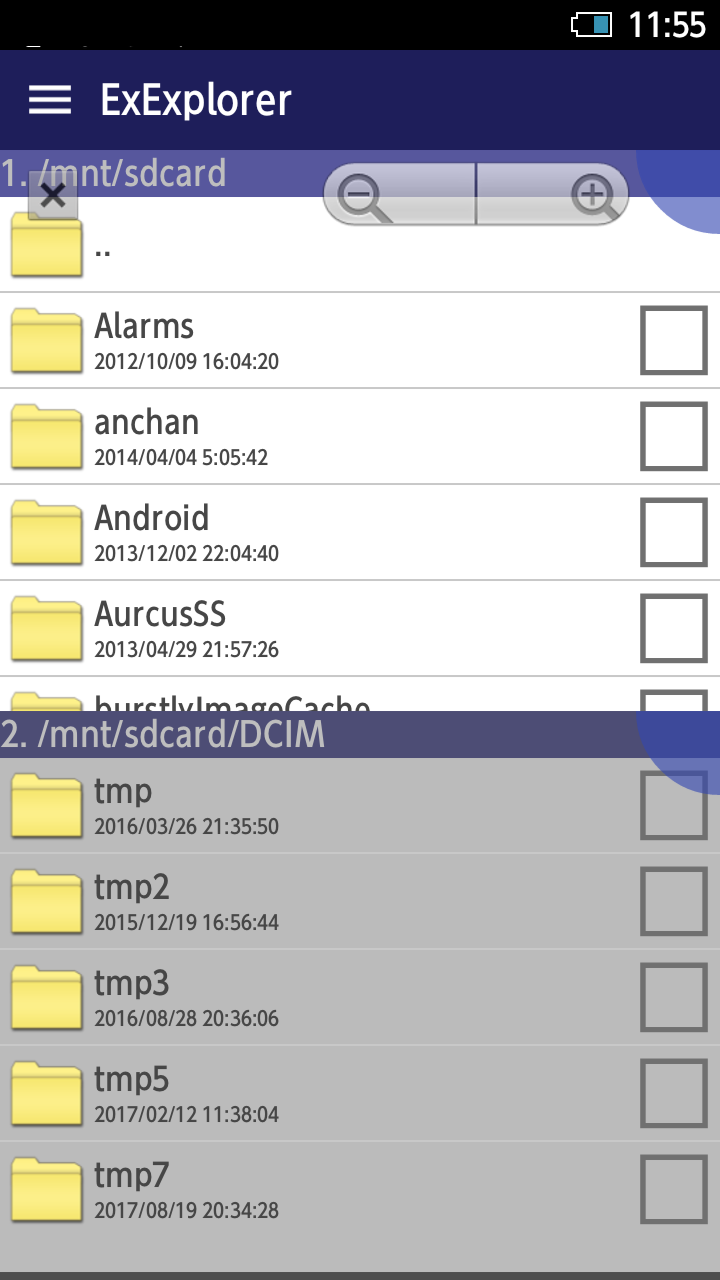The height and width of the screenshot is (1280, 720).
Task: Open the anchan folder icon
Action: tap(46, 437)
